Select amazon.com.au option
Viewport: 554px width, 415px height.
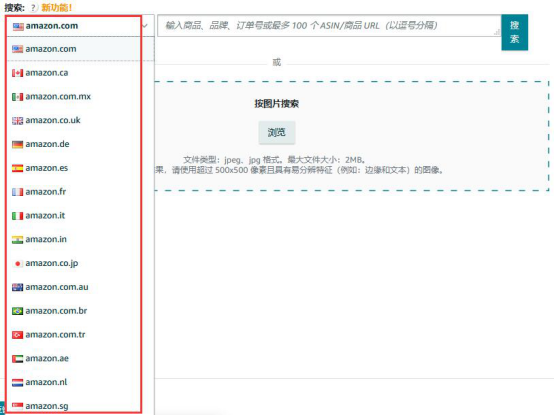coord(81,287)
